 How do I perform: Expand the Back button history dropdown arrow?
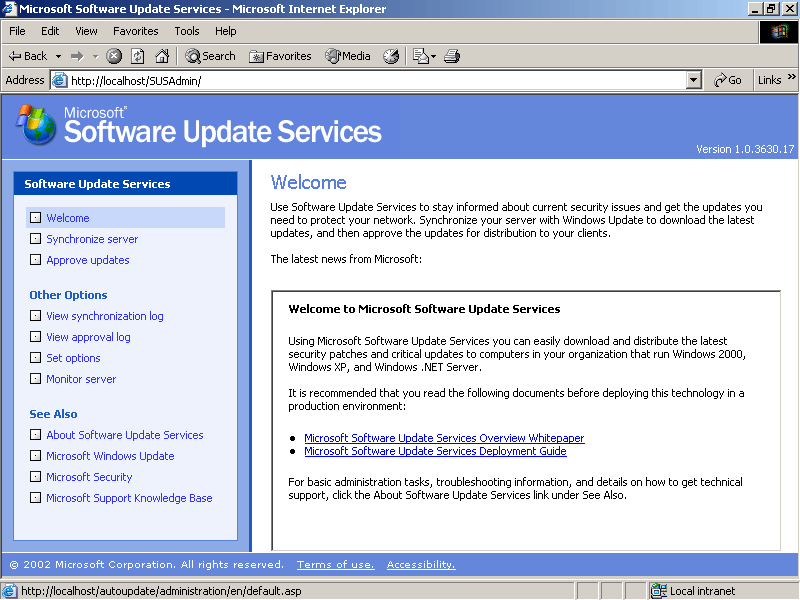(59, 56)
